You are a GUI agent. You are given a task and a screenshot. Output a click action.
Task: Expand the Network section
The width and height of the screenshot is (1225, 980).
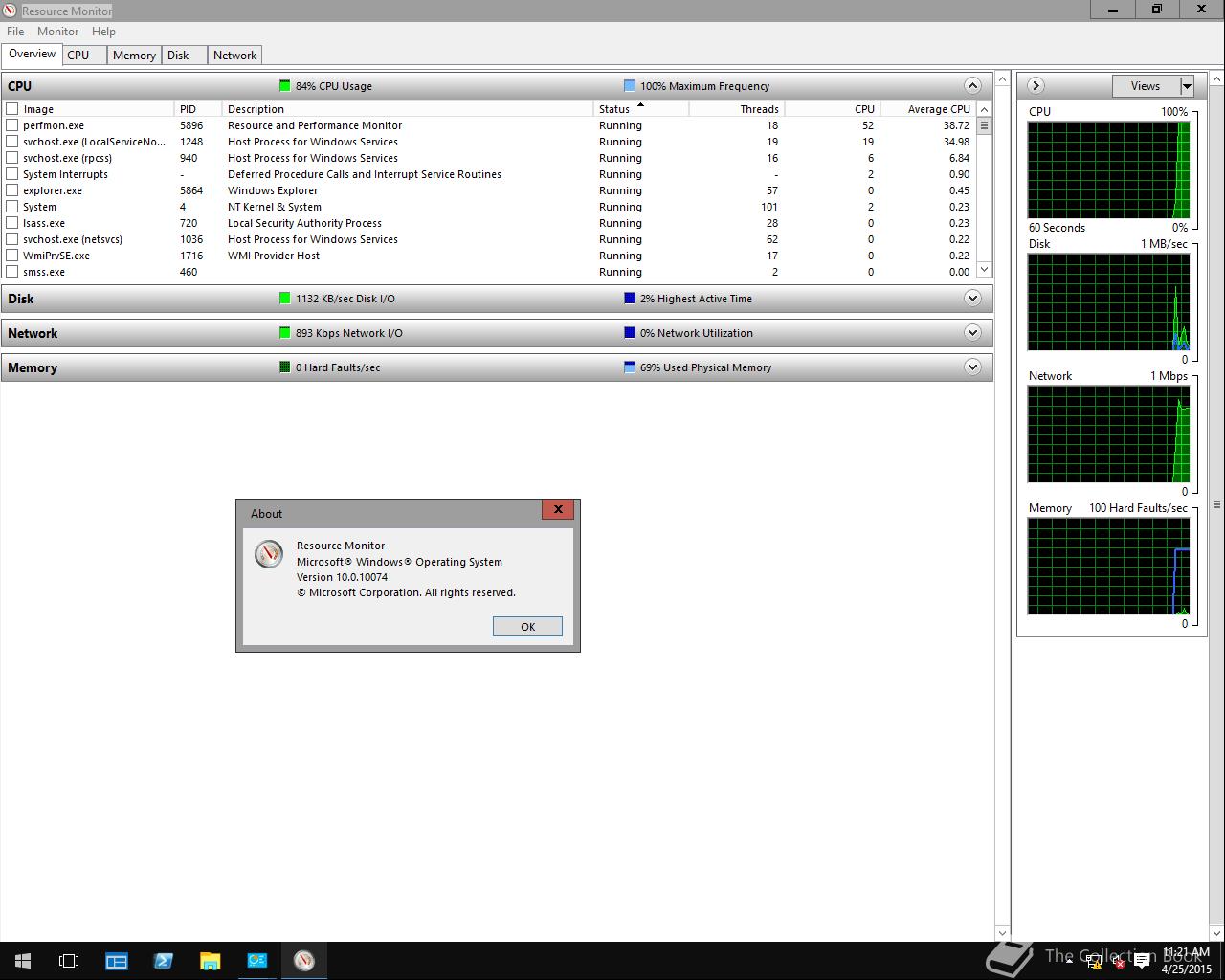[x=972, y=333]
